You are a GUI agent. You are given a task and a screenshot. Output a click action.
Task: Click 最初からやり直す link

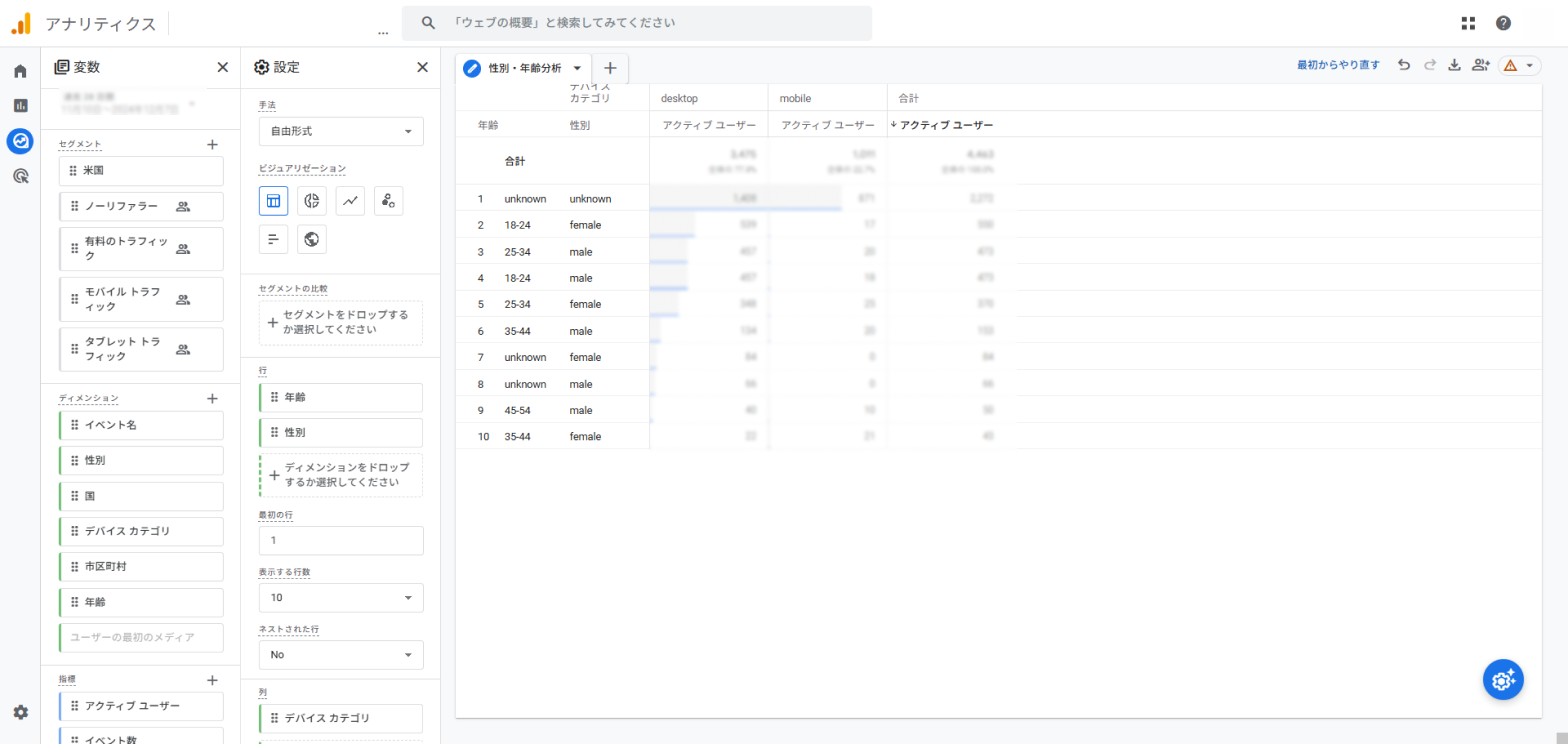(1338, 65)
